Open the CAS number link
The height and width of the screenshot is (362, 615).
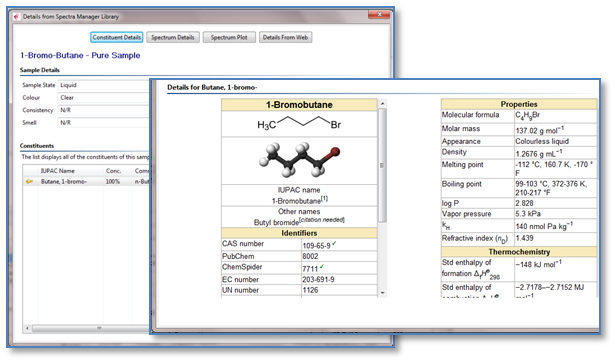click(243, 244)
